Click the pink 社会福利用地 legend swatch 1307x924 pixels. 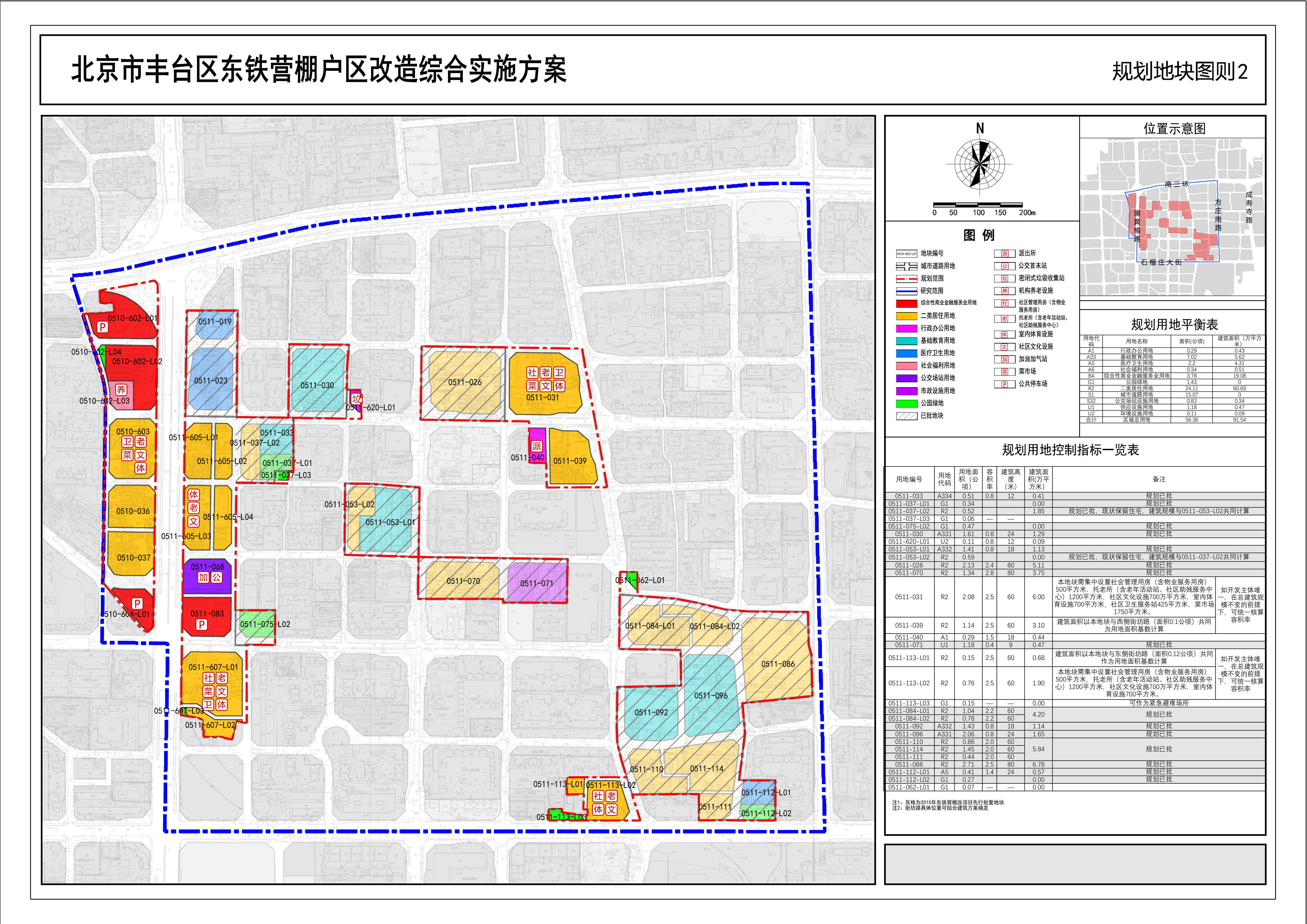tap(907, 366)
